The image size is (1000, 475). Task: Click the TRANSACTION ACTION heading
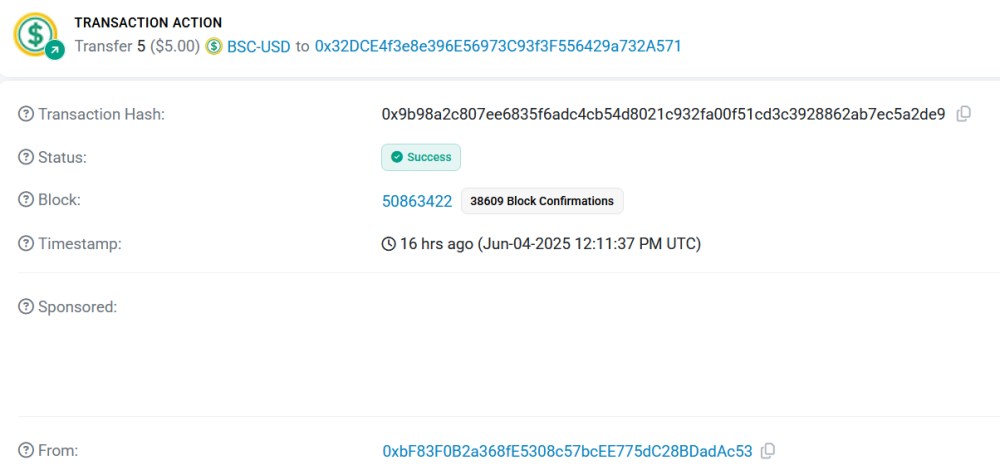(148, 22)
